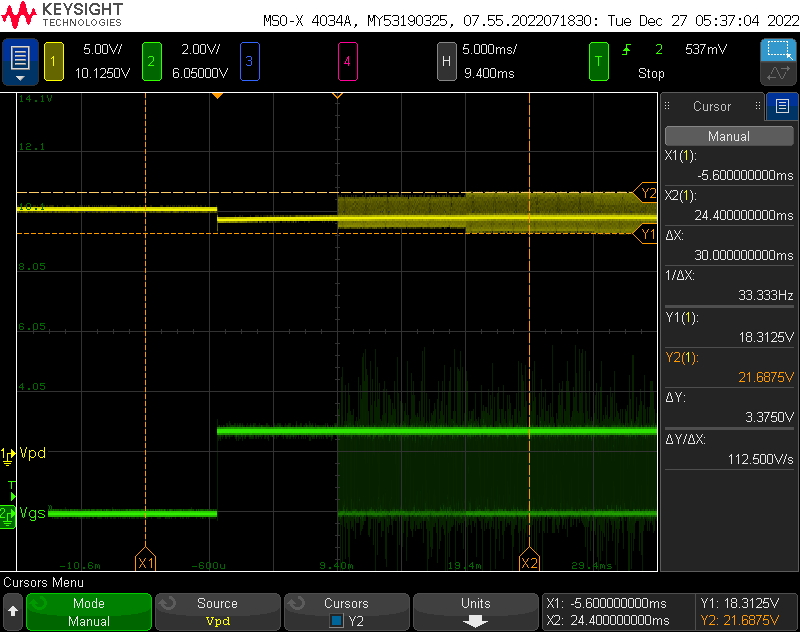Open the Source Vpd selection softkey
Image resolution: width=800 pixels, height=632 pixels.
[217, 611]
